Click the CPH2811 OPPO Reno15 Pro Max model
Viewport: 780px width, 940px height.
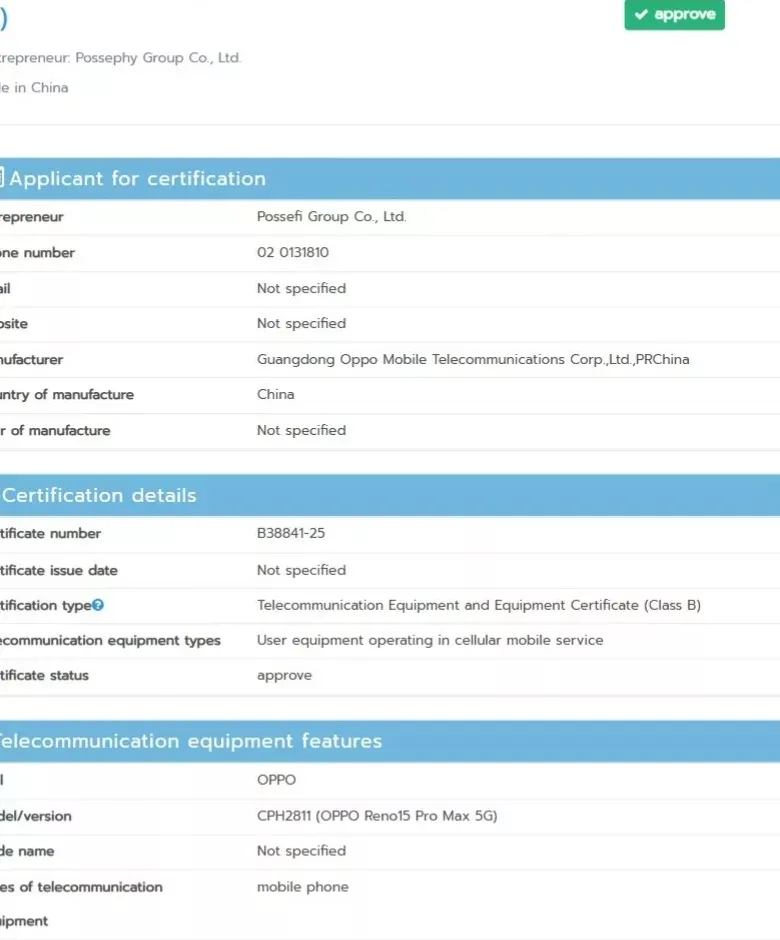pos(377,815)
